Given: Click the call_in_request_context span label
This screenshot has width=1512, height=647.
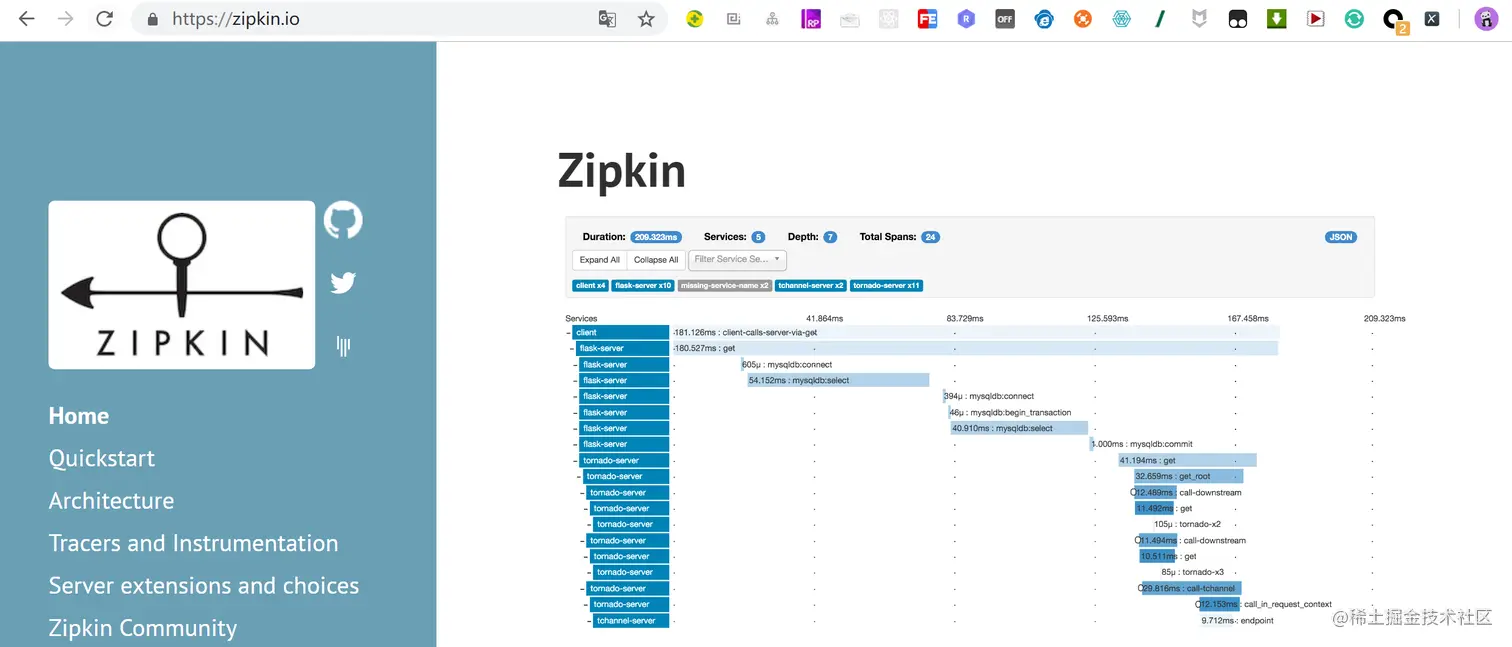Looking at the screenshot, I should (x=1288, y=604).
